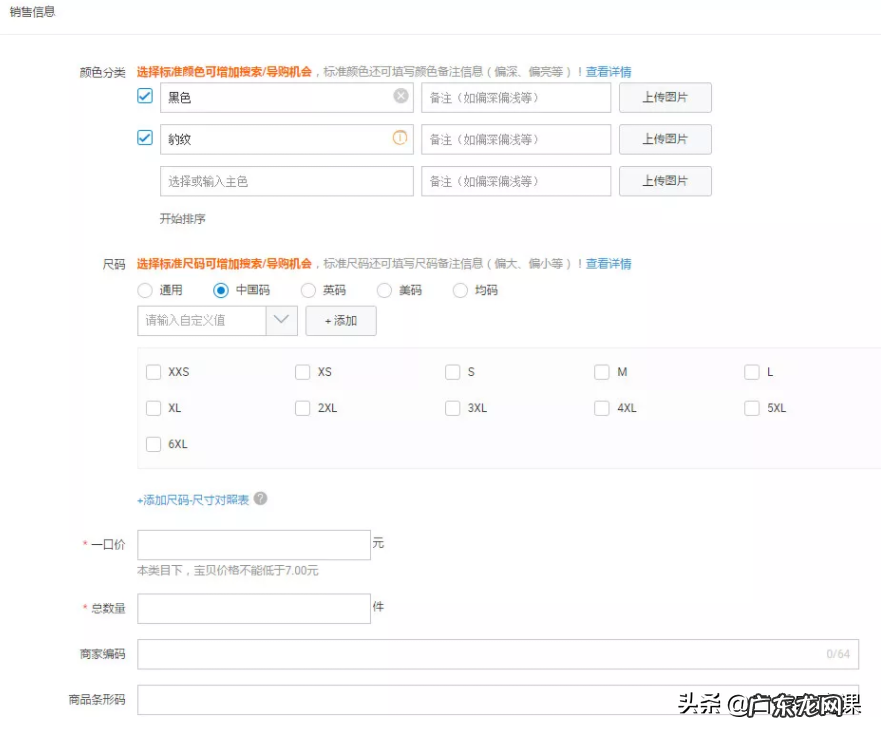Click 上传图片 on the empty color row
The image size is (881, 735).
coord(665,181)
